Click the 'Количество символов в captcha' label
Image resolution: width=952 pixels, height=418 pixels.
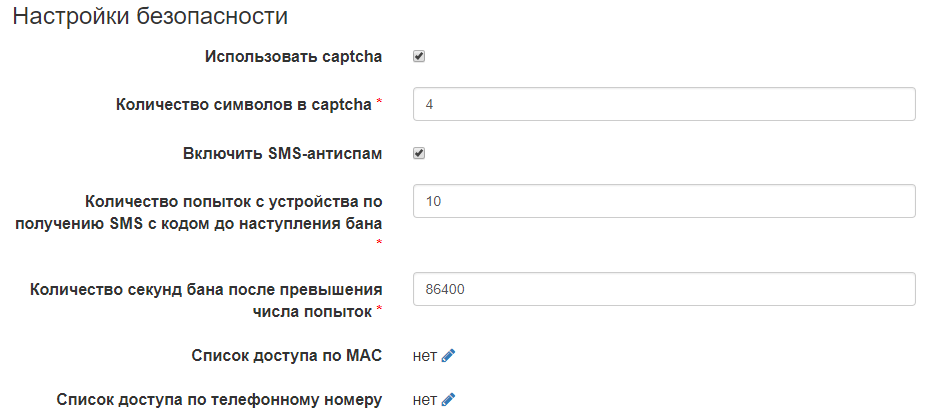pyautogui.click(x=244, y=104)
